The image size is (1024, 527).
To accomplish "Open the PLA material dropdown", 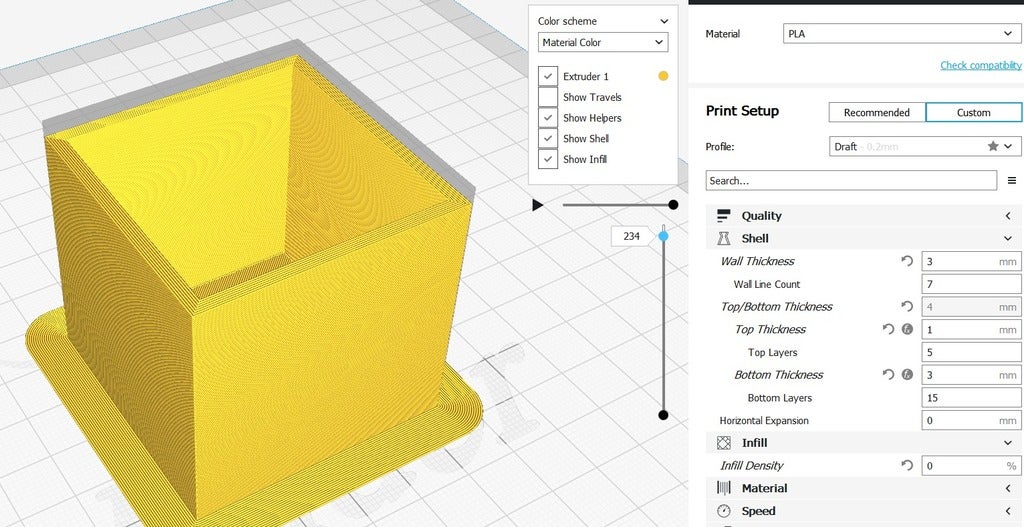I will (x=901, y=34).
